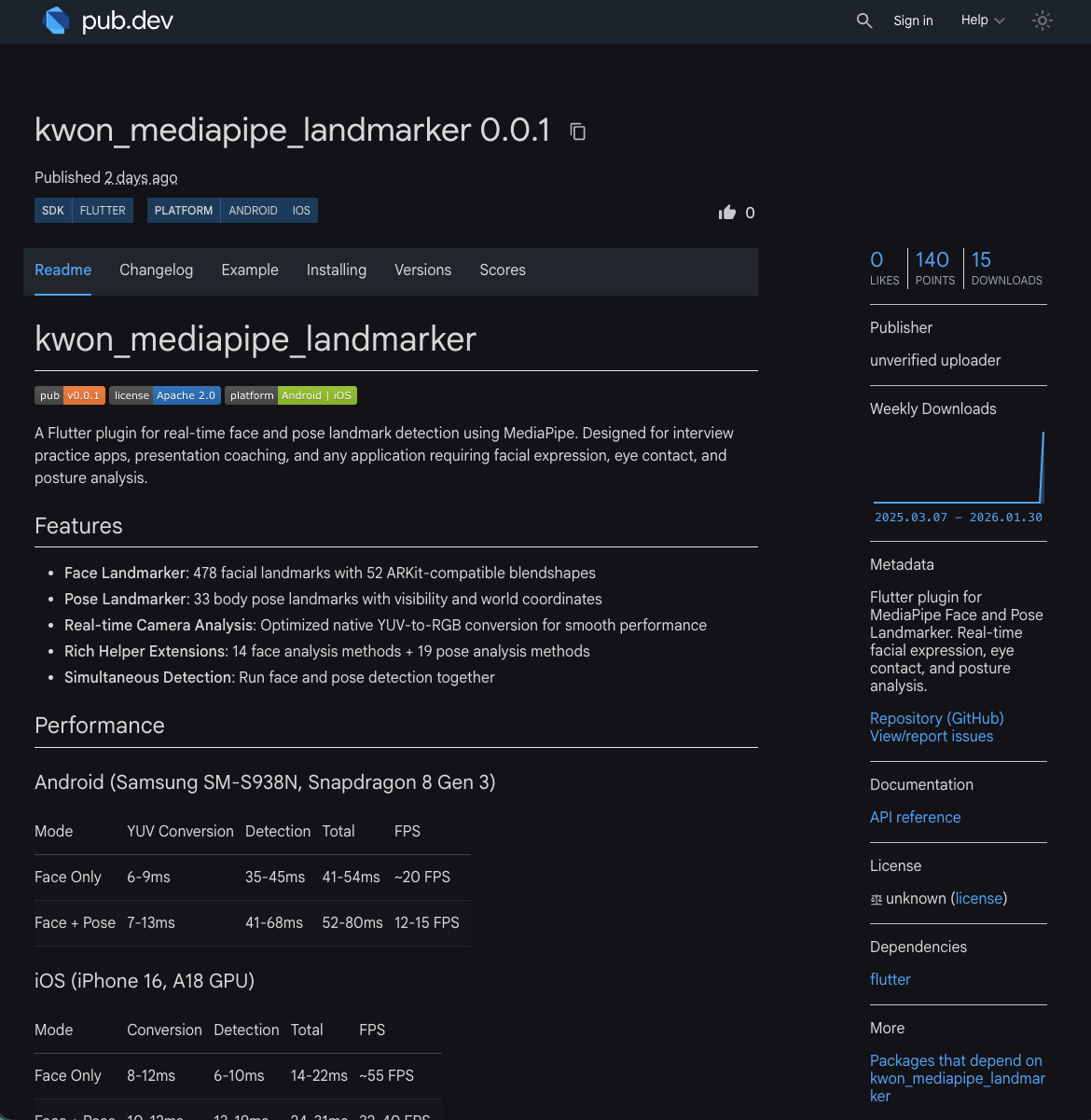The image size is (1091, 1120).
Task: Click the '52-80ms' Total cell
Action: pos(352,922)
